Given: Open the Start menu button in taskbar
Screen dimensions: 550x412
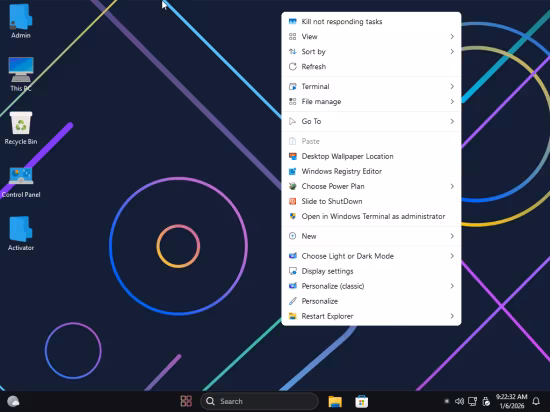Looking at the screenshot, I should (x=186, y=401).
